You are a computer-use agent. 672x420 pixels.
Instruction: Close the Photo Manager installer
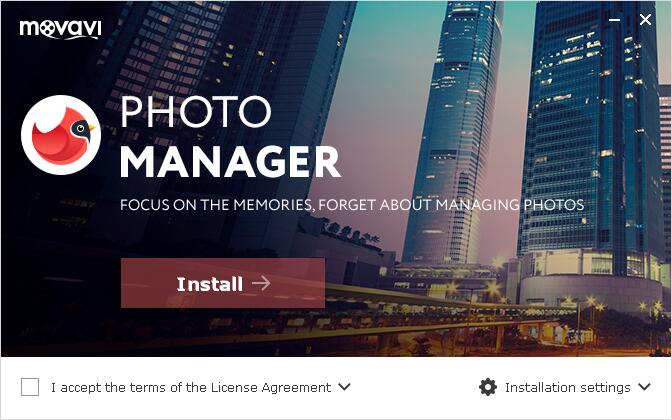(x=645, y=20)
